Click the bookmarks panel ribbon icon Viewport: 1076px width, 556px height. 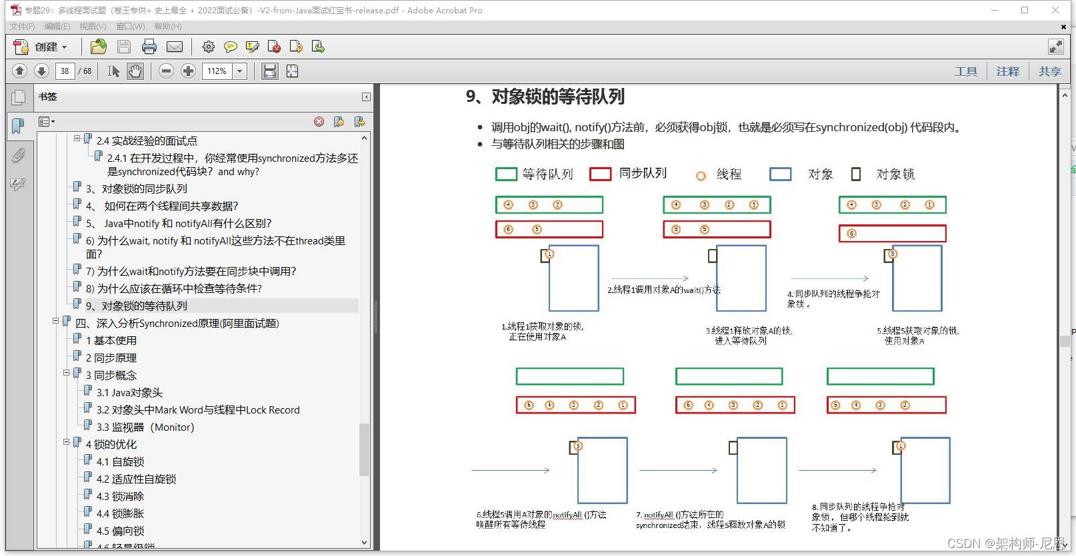click(18, 126)
